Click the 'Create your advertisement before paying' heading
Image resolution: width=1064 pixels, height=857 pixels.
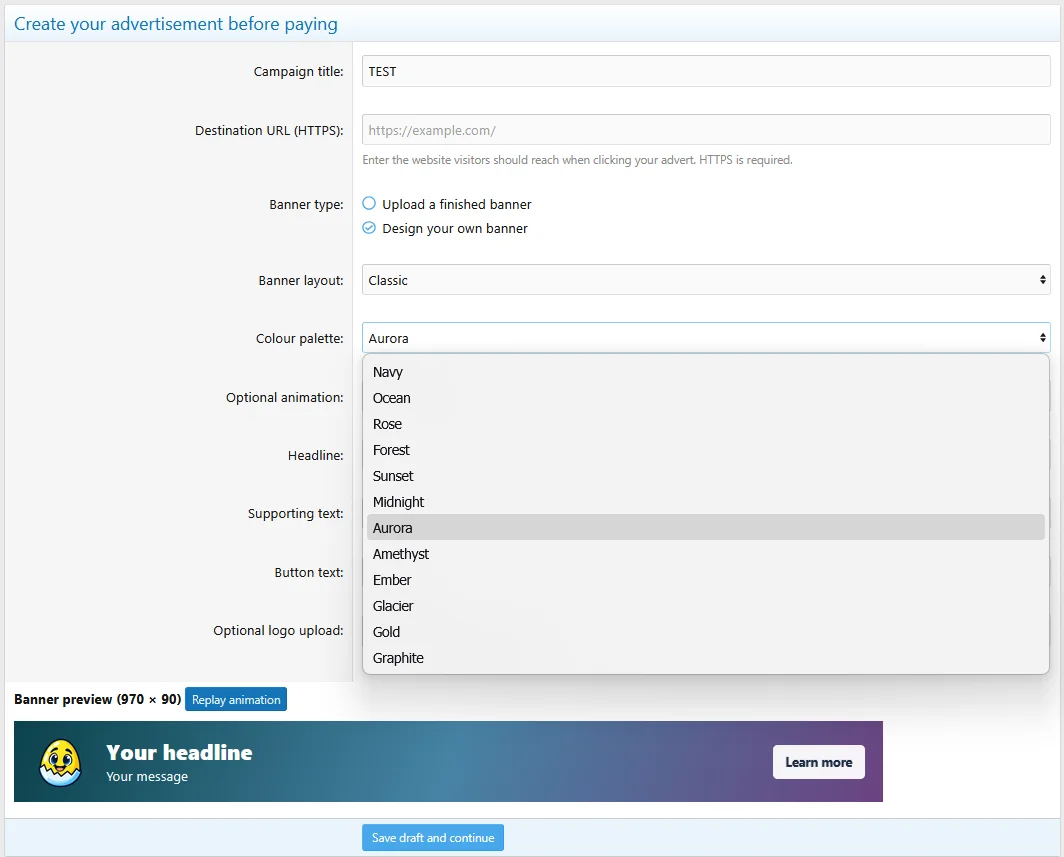(176, 24)
